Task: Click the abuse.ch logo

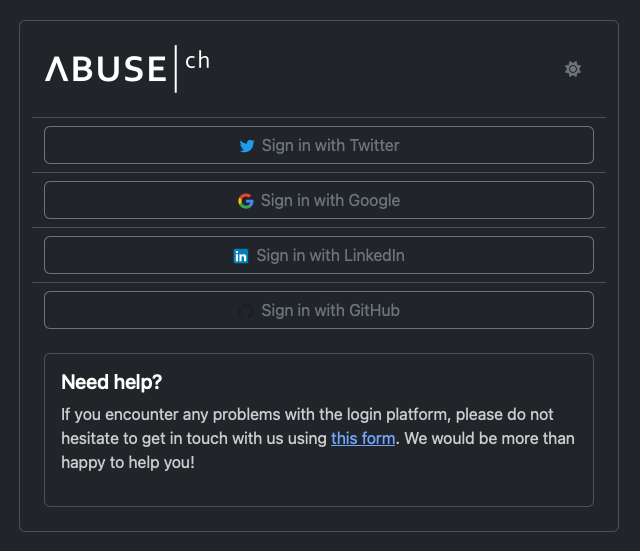Action: pos(127,68)
